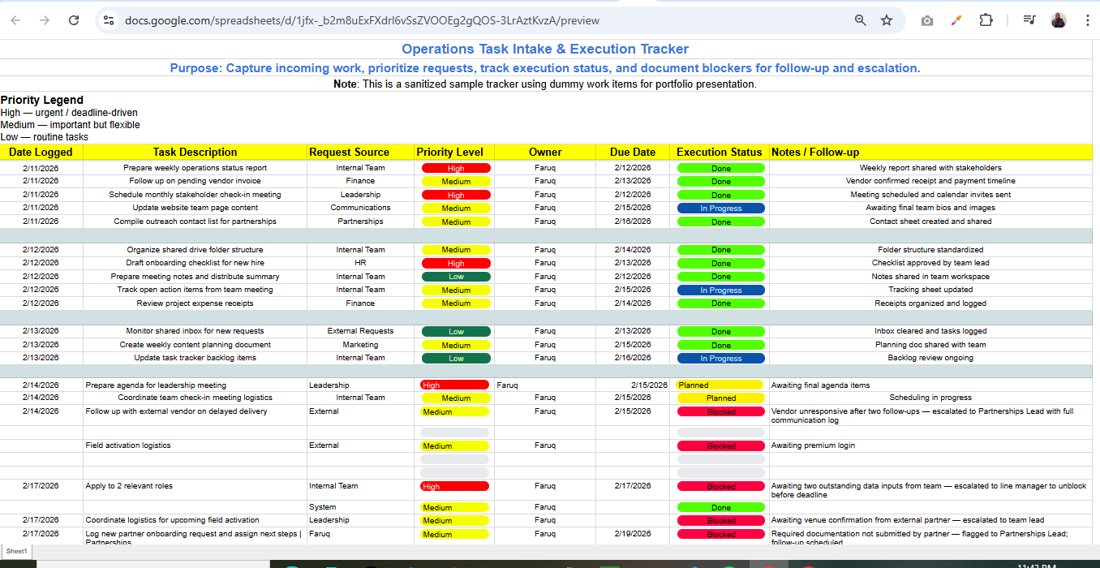Select the 'External Requests' source cell
The image size is (1100, 568).
pos(361,331)
